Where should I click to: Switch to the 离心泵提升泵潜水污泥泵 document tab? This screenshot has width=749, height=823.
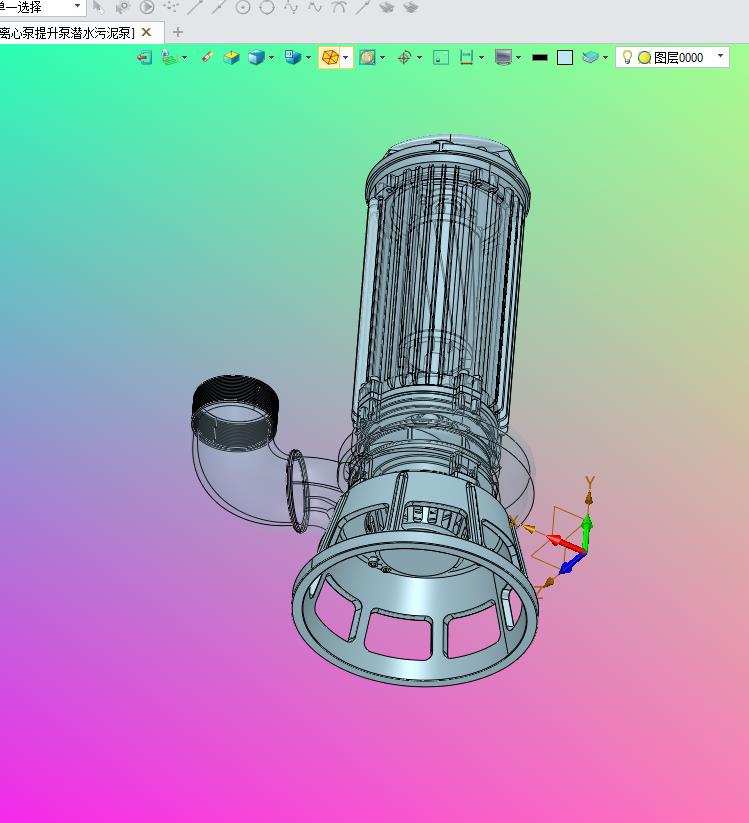(67, 33)
